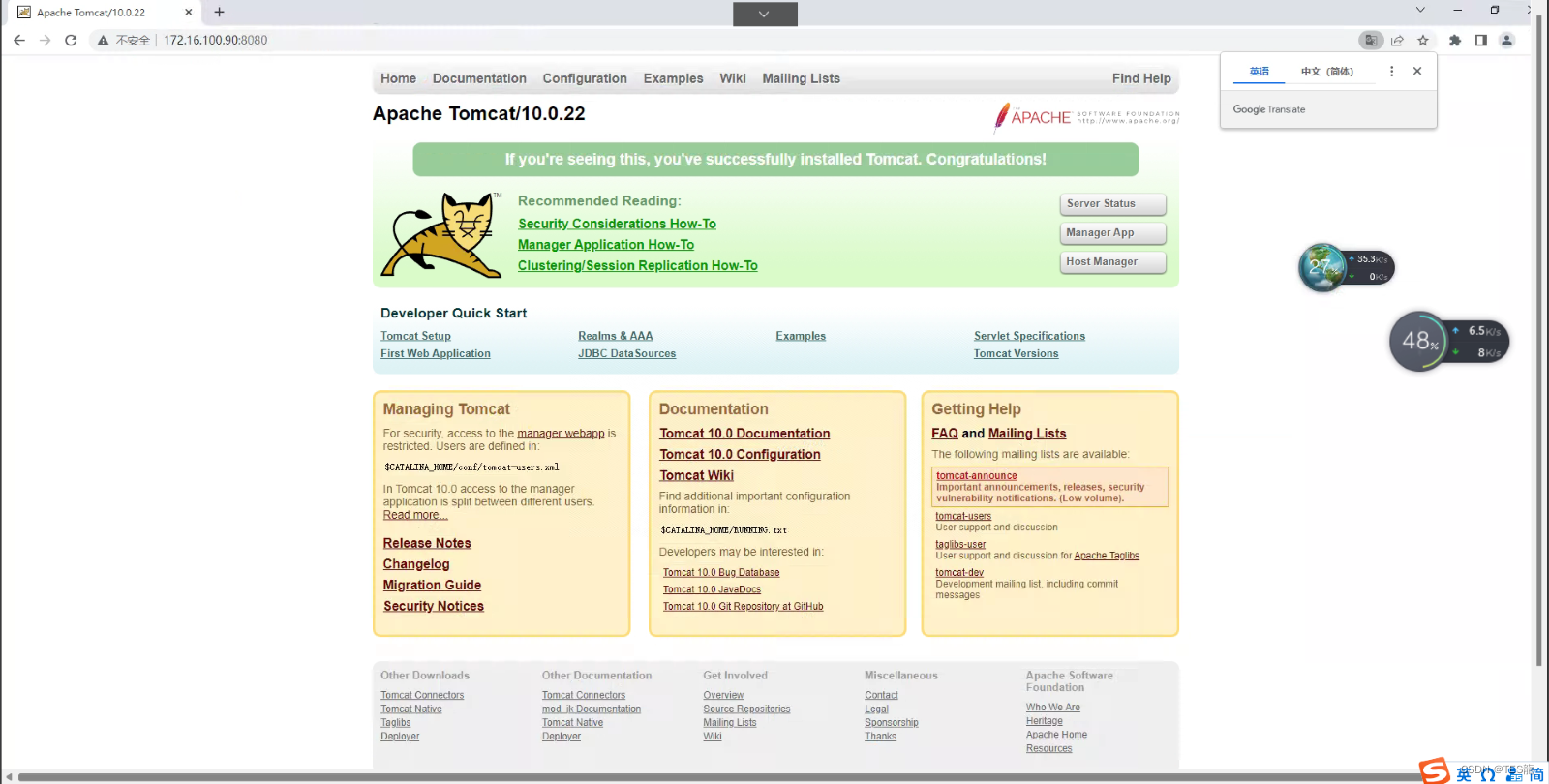This screenshot has width=1549, height=784.
Task: Open the tomcat-announce mailing list link
Action: pos(976,475)
